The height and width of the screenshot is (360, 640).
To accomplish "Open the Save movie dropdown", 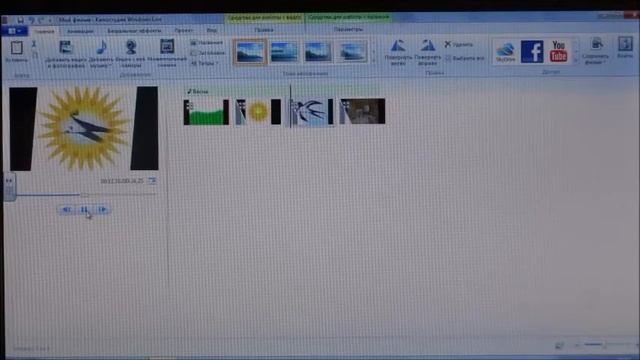I will (596, 51).
